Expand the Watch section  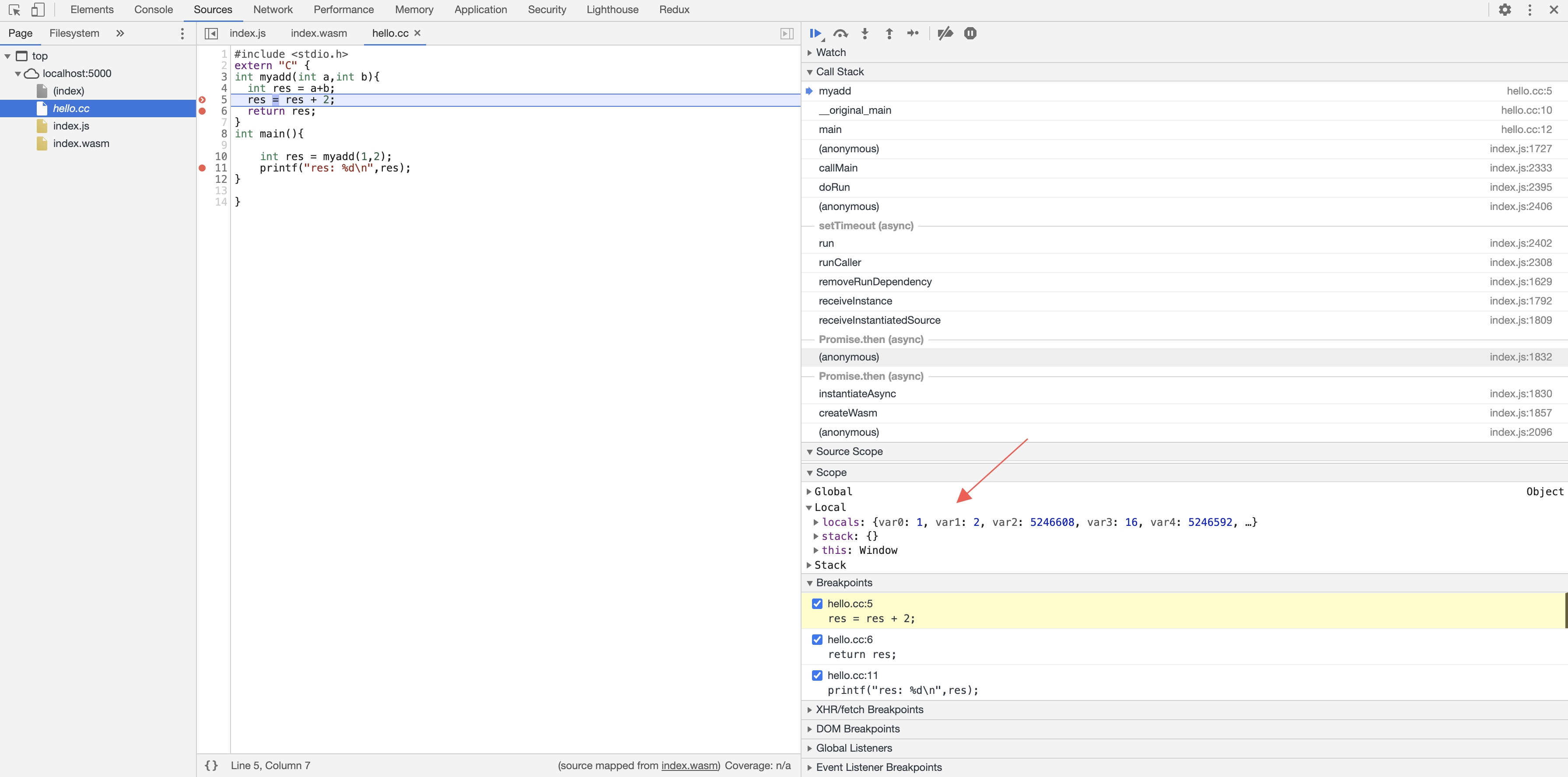(x=830, y=52)
